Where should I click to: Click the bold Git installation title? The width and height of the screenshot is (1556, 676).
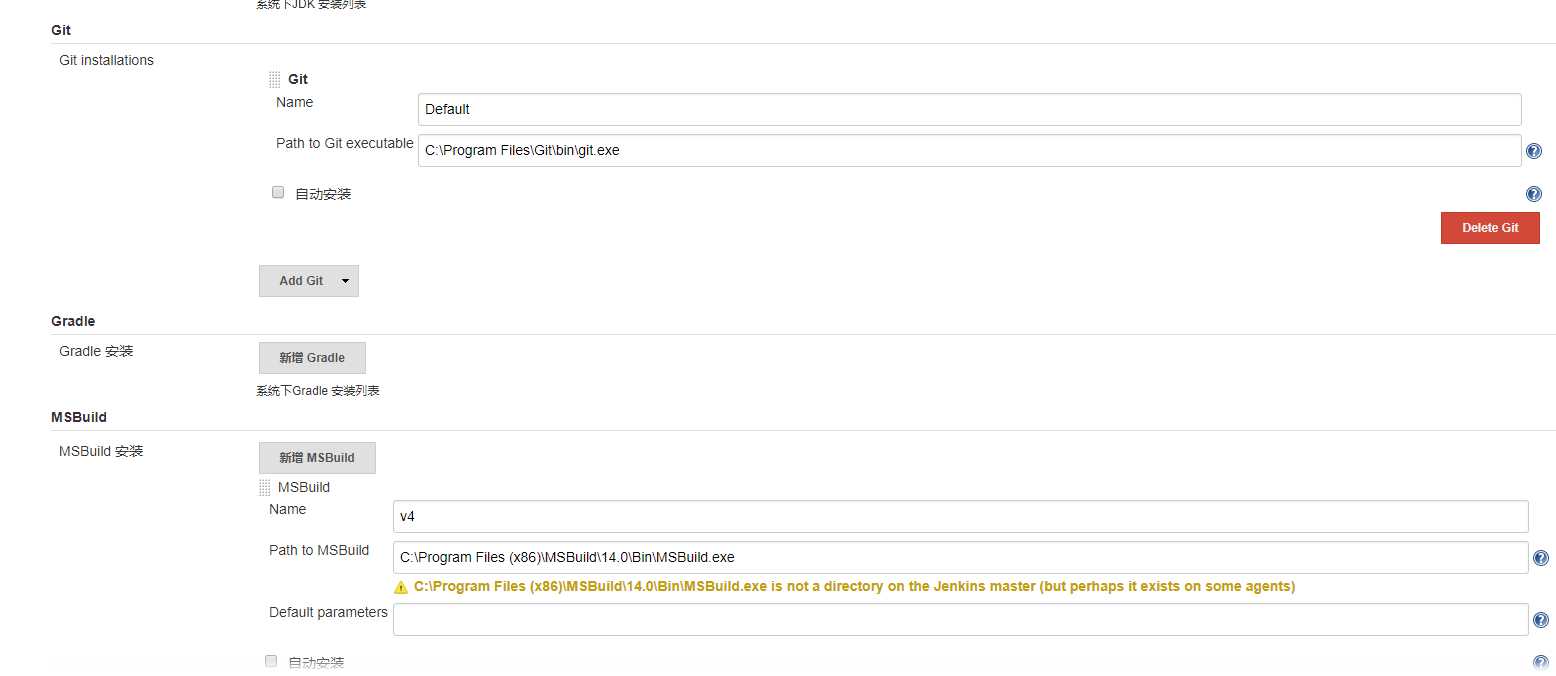(x=298, y=79)
